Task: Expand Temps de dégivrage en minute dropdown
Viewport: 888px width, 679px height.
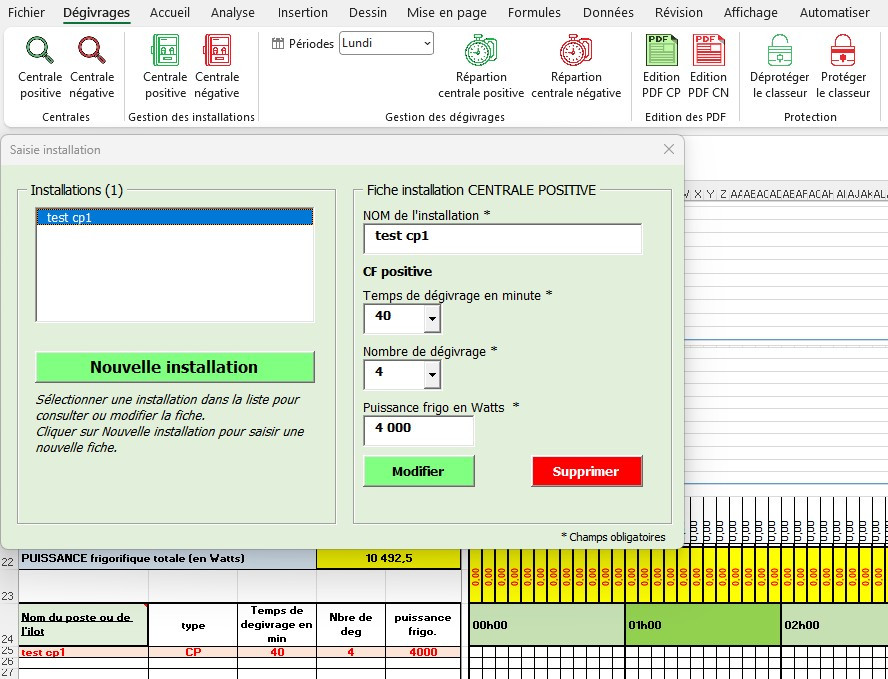Action: [x=431, y=319]
